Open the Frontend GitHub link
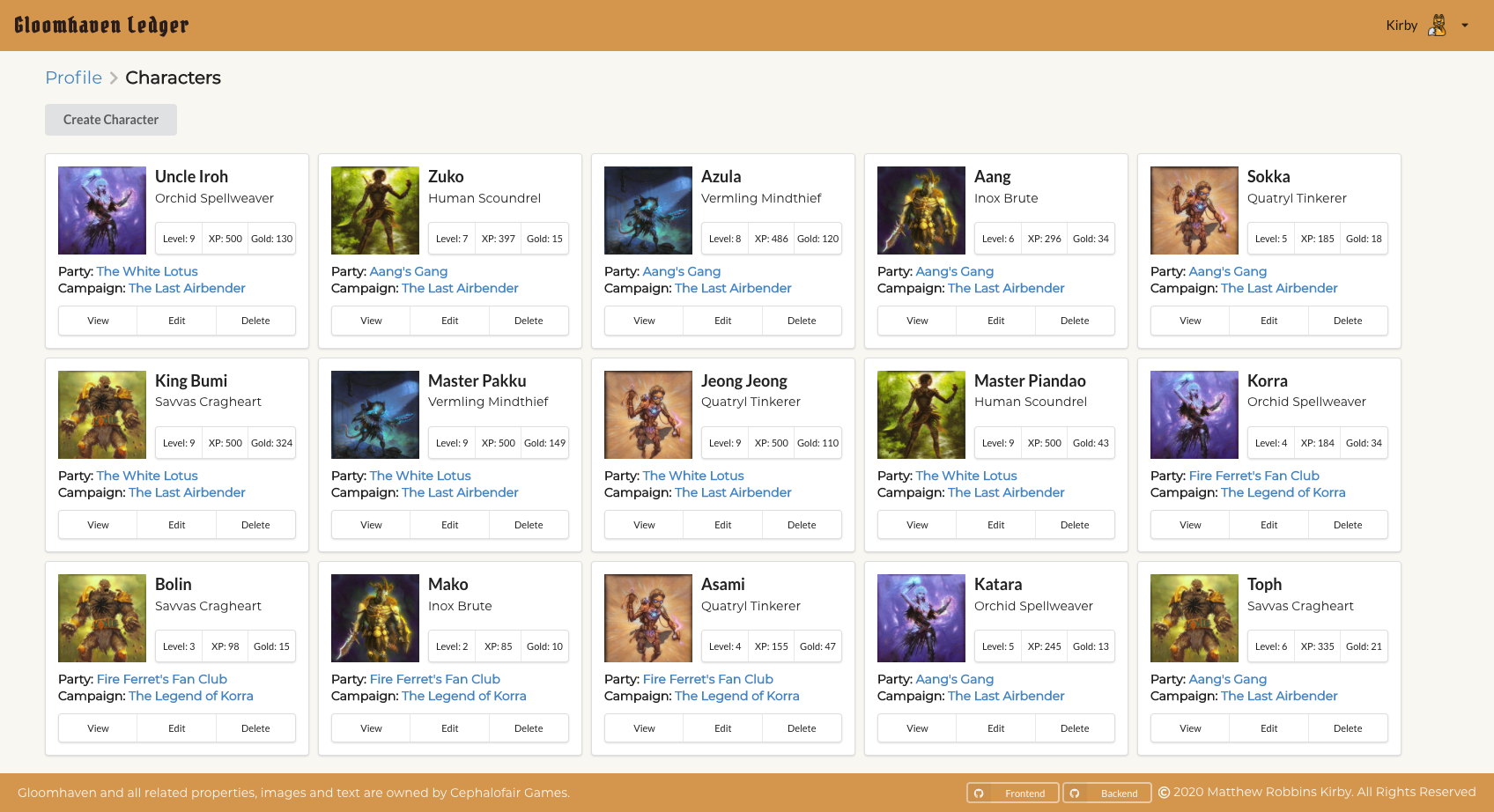The height and width of the screenshot is (812, 1494). tap(1013, 794)
